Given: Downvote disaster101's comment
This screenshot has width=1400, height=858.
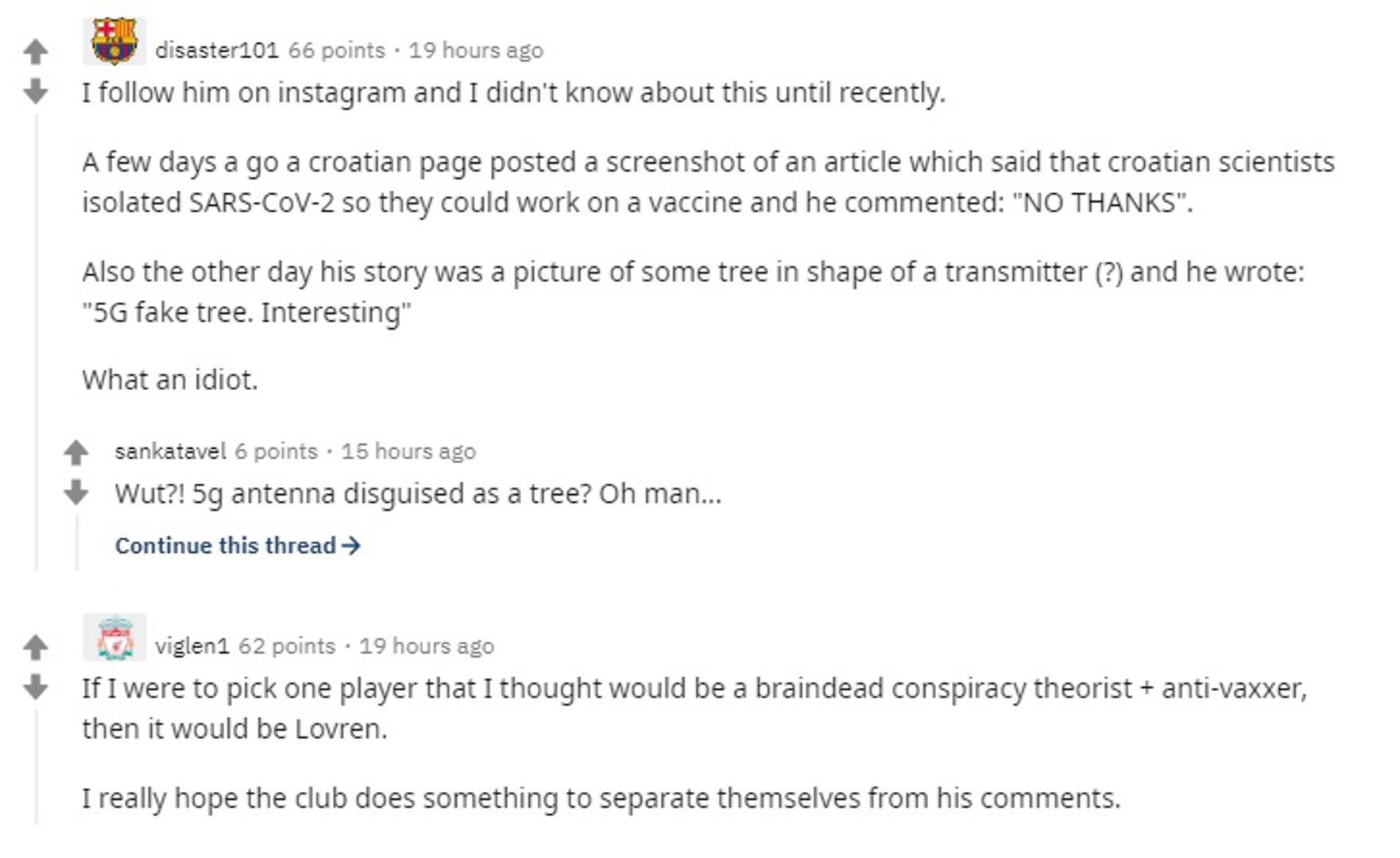Looking at the screenshot, I should [36, 91].
